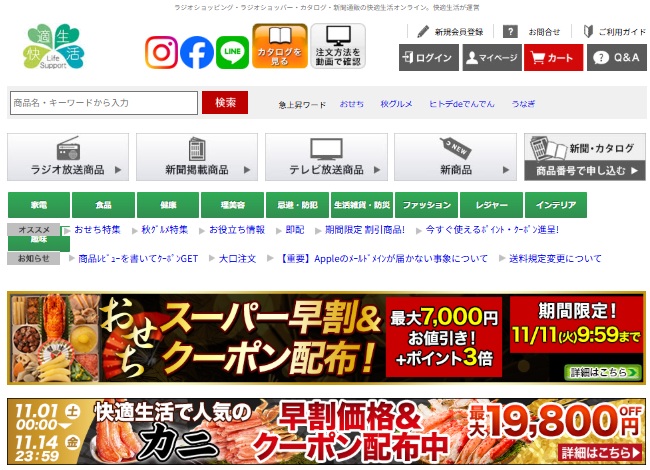Click trending word おせち

352,104
